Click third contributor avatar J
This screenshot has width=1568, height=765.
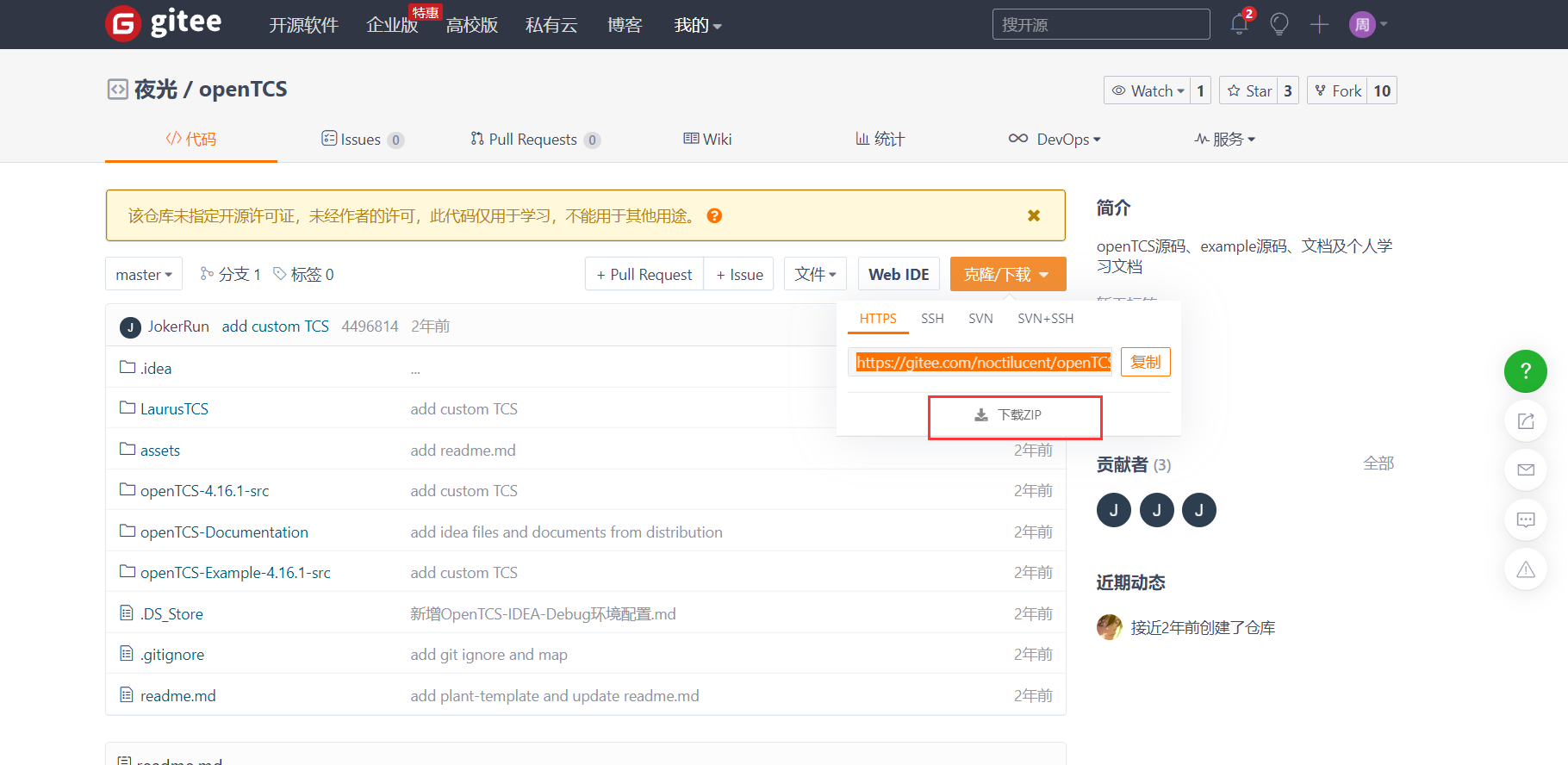1198,510
